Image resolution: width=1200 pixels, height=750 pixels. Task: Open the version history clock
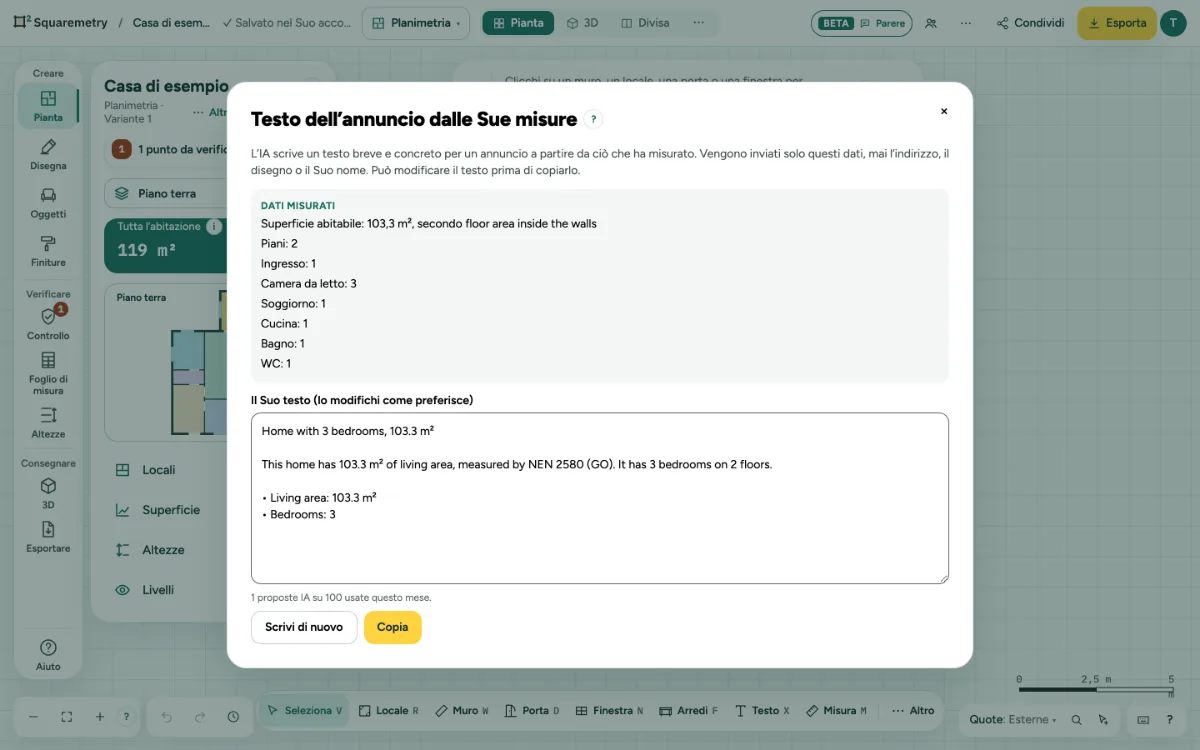233,717
